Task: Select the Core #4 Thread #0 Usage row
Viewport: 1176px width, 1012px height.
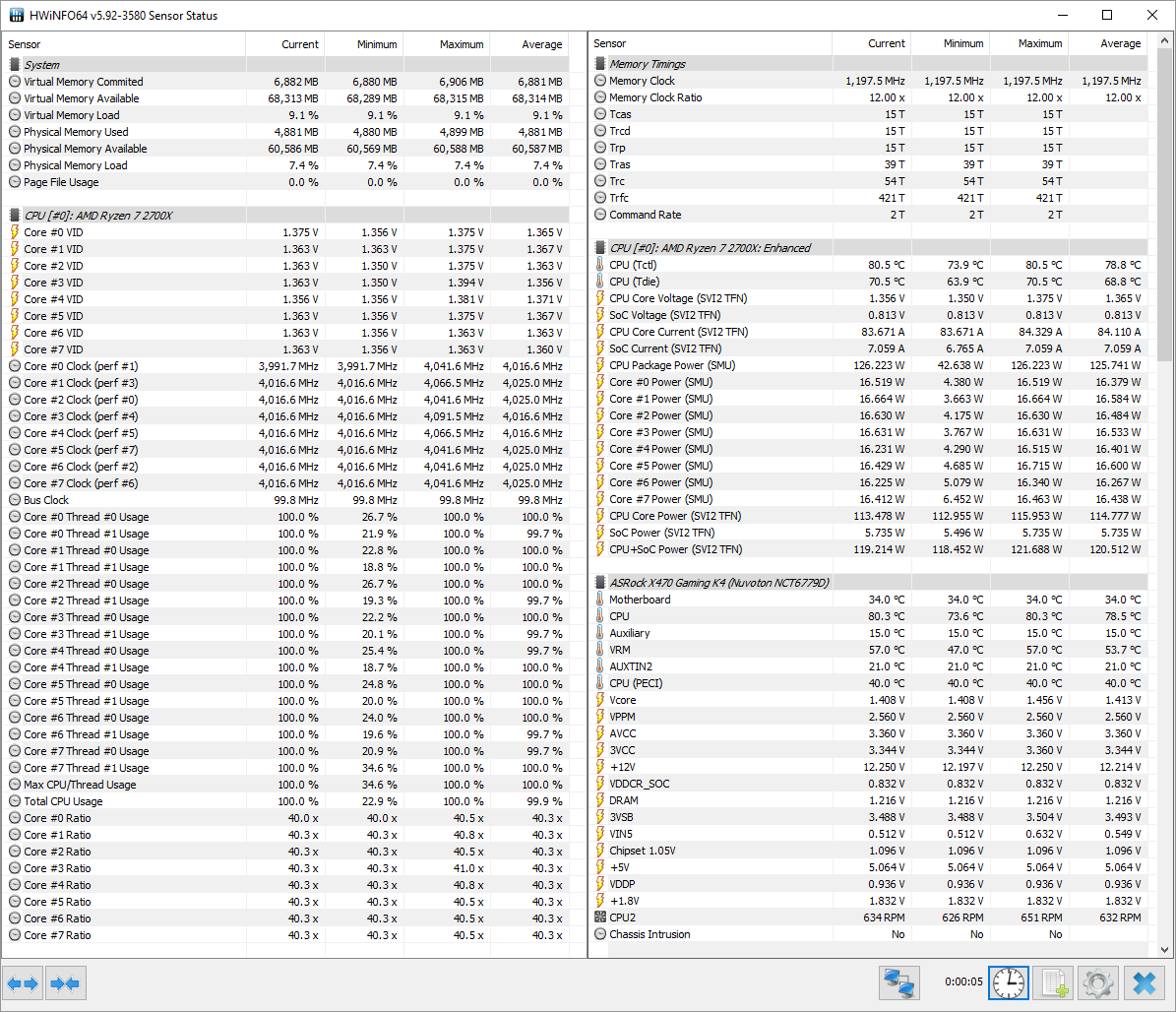Action: point(286,651)
